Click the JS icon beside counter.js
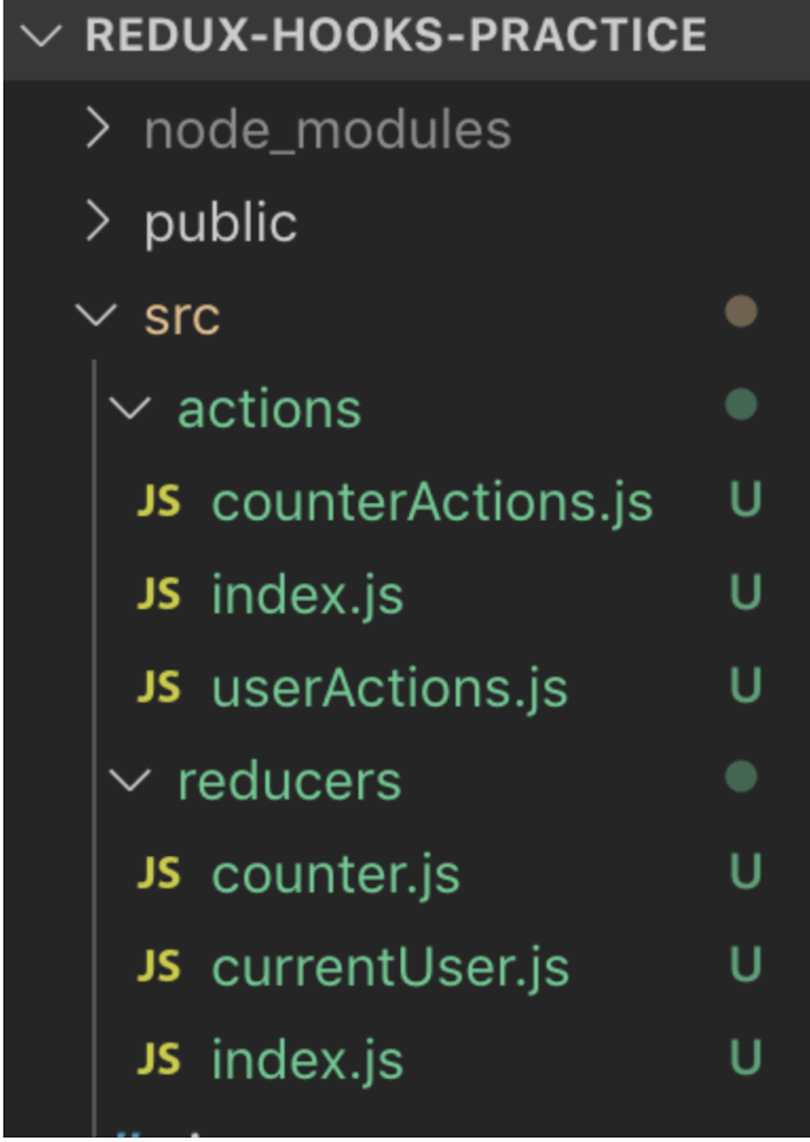Image resolution: width=810 pixels, height=1142 pixels. pos(158,874)
